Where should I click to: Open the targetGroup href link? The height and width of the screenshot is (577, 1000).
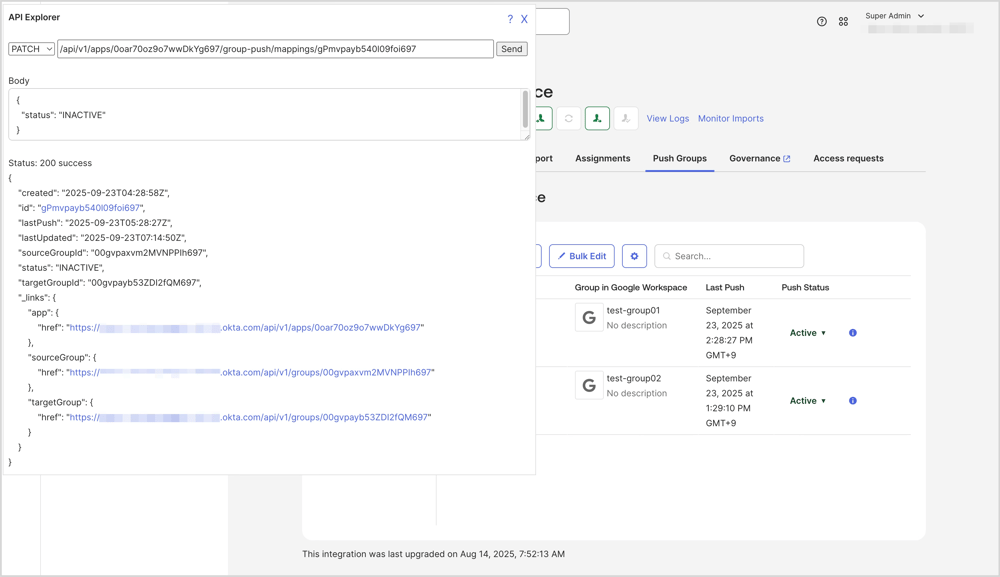pyautogui.click(x=249, y=418)
